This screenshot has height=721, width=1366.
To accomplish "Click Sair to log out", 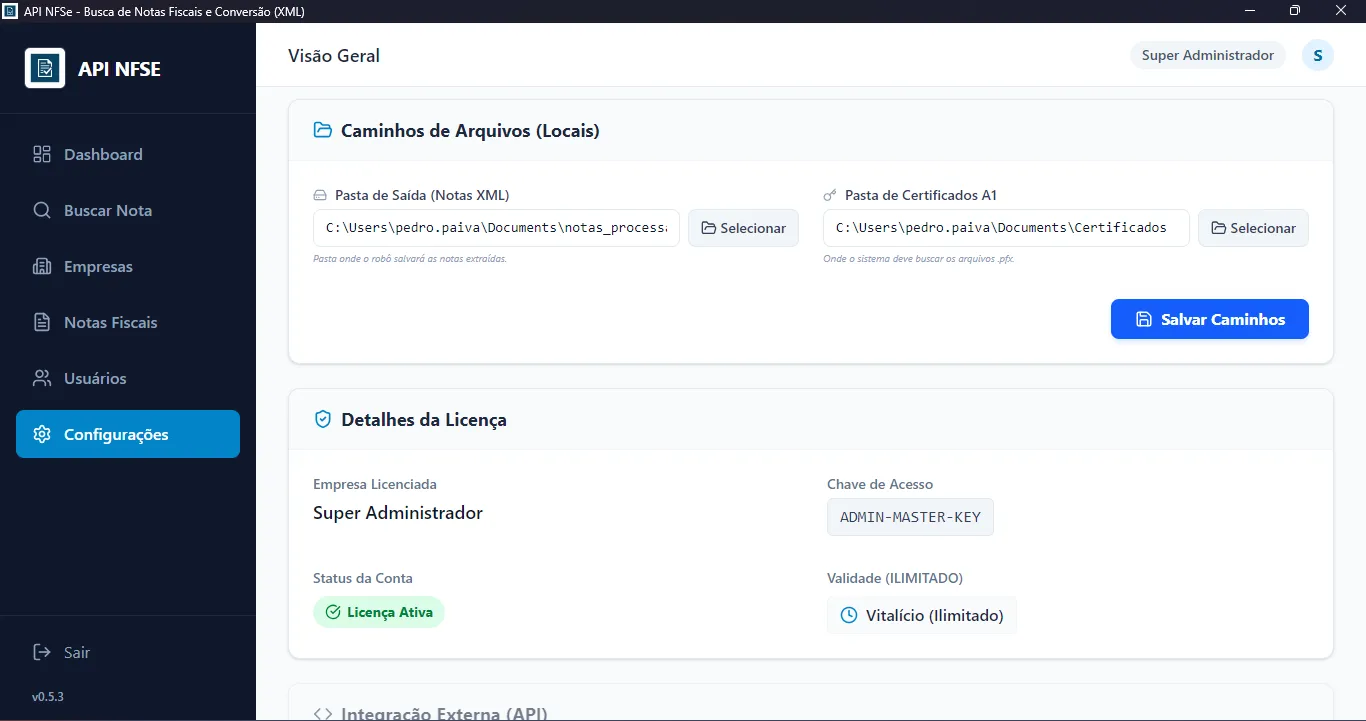I will [x=128, y=652].
